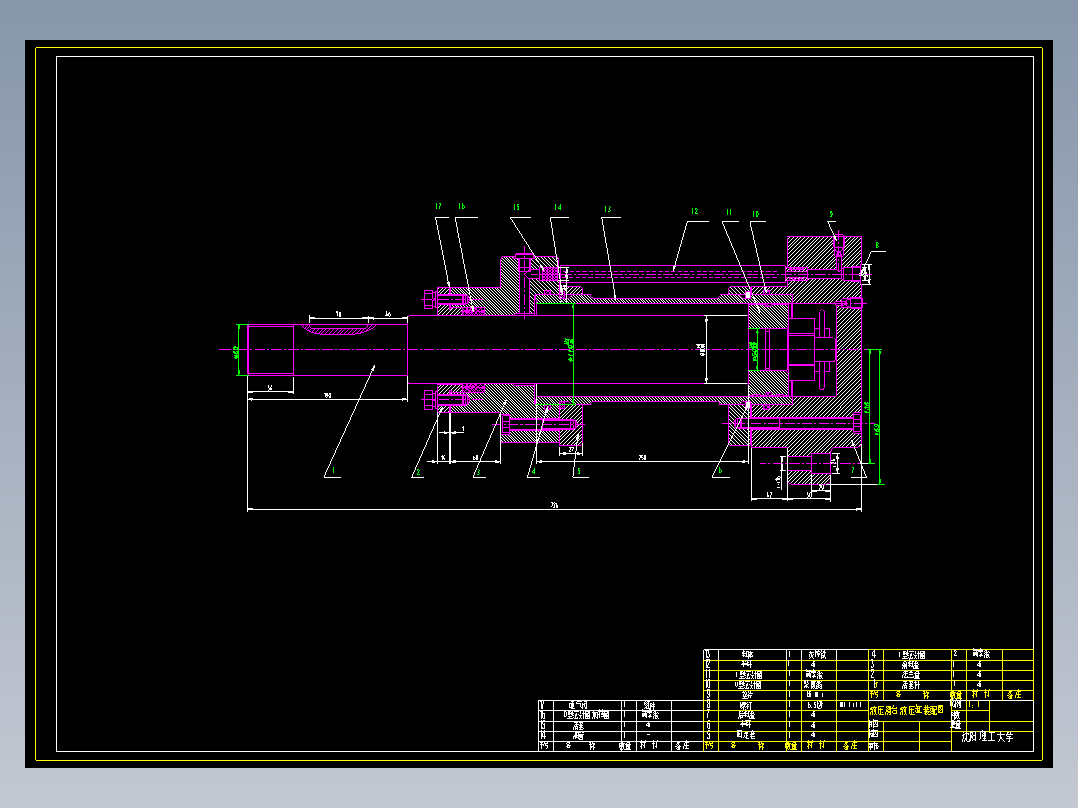Select part balloon number 17
Screen dimensions: 1078x808
click(438, 206)
